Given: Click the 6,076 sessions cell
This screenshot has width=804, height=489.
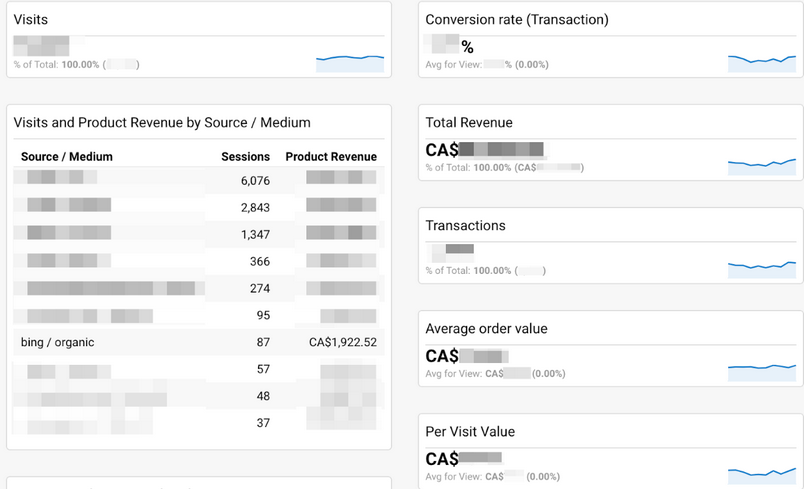Looking at the screenshot, I should coord(255,181).
